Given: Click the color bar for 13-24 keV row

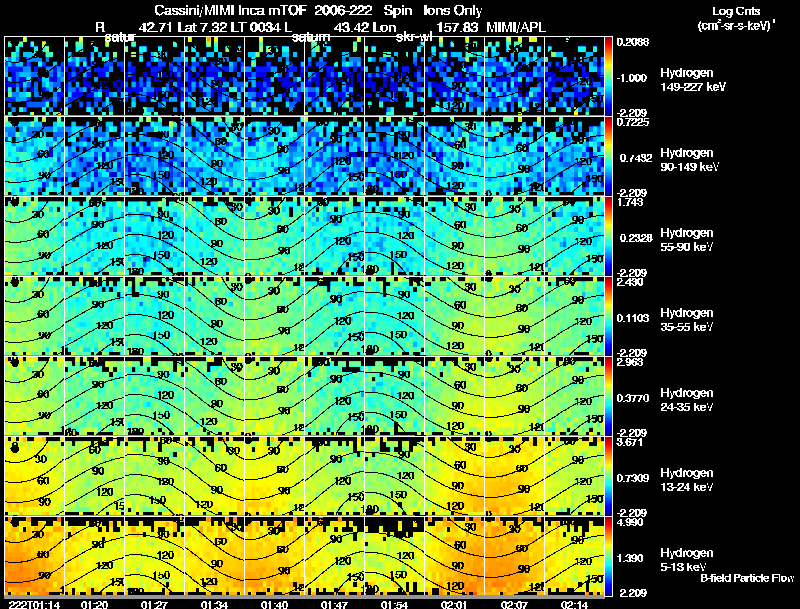Looking at the screenshot, I should pos(608,476).
